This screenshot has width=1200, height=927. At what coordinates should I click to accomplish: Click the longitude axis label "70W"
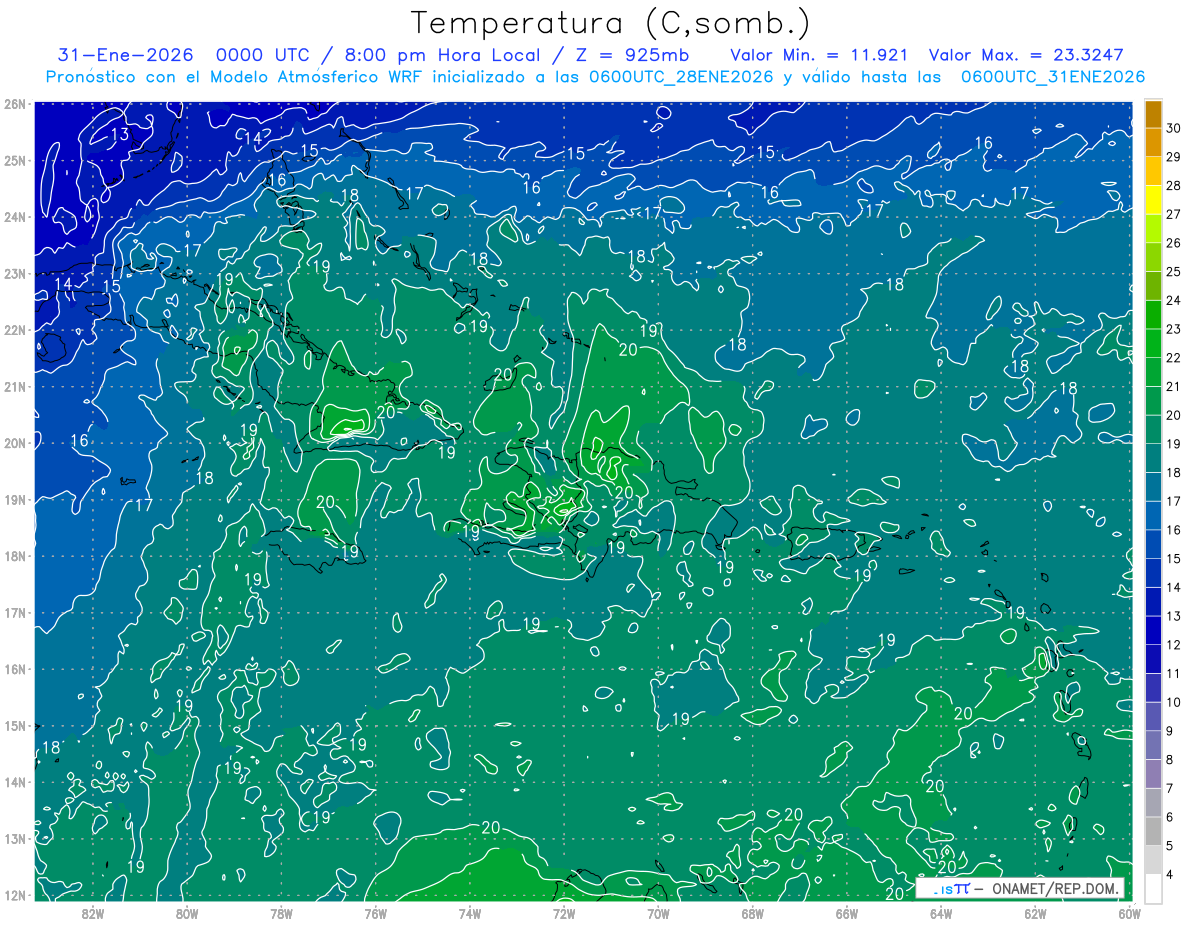click(x=658, y=912)
